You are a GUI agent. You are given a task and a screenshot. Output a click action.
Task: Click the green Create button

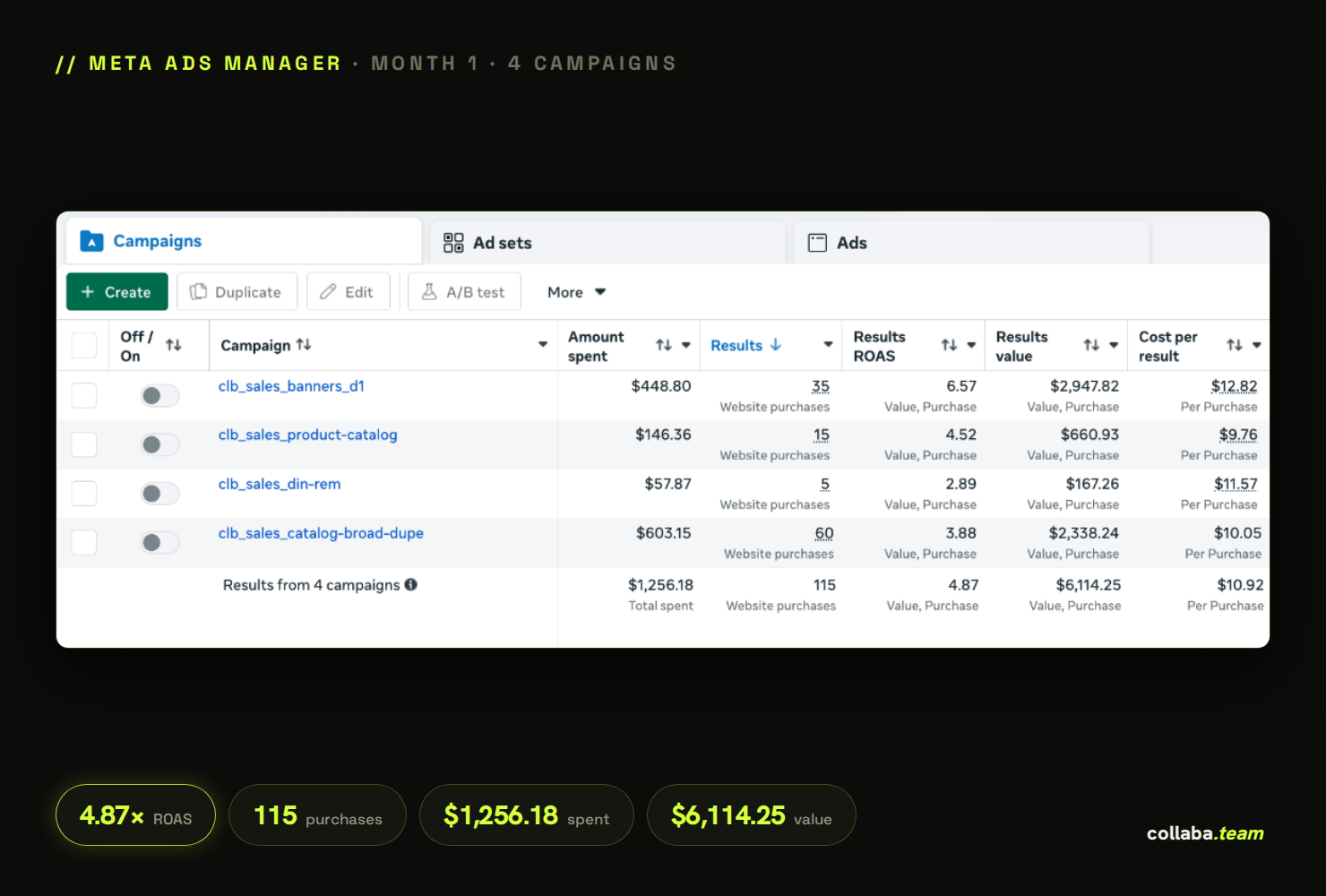[117, 292]
